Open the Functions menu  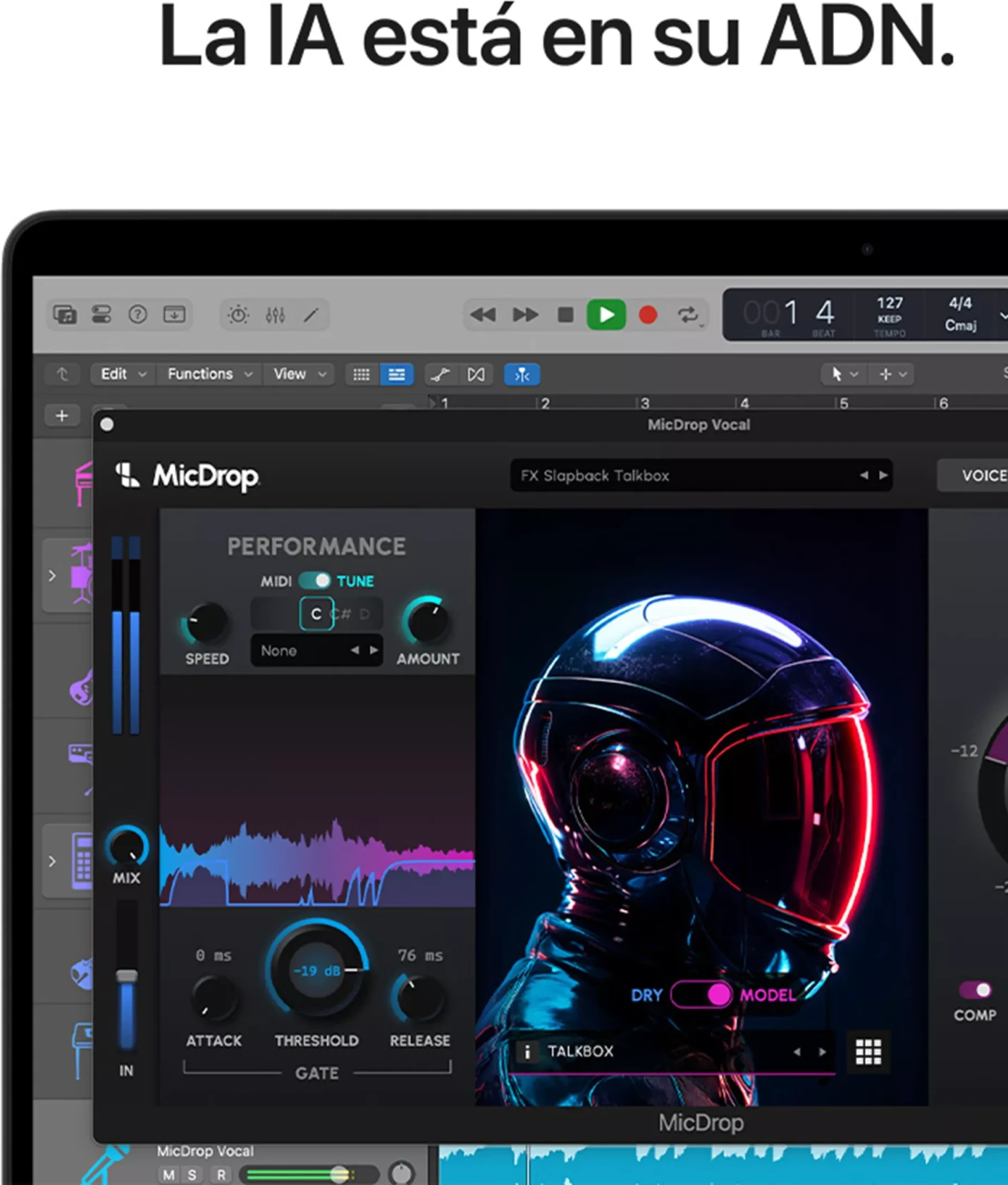click(209, 374)
